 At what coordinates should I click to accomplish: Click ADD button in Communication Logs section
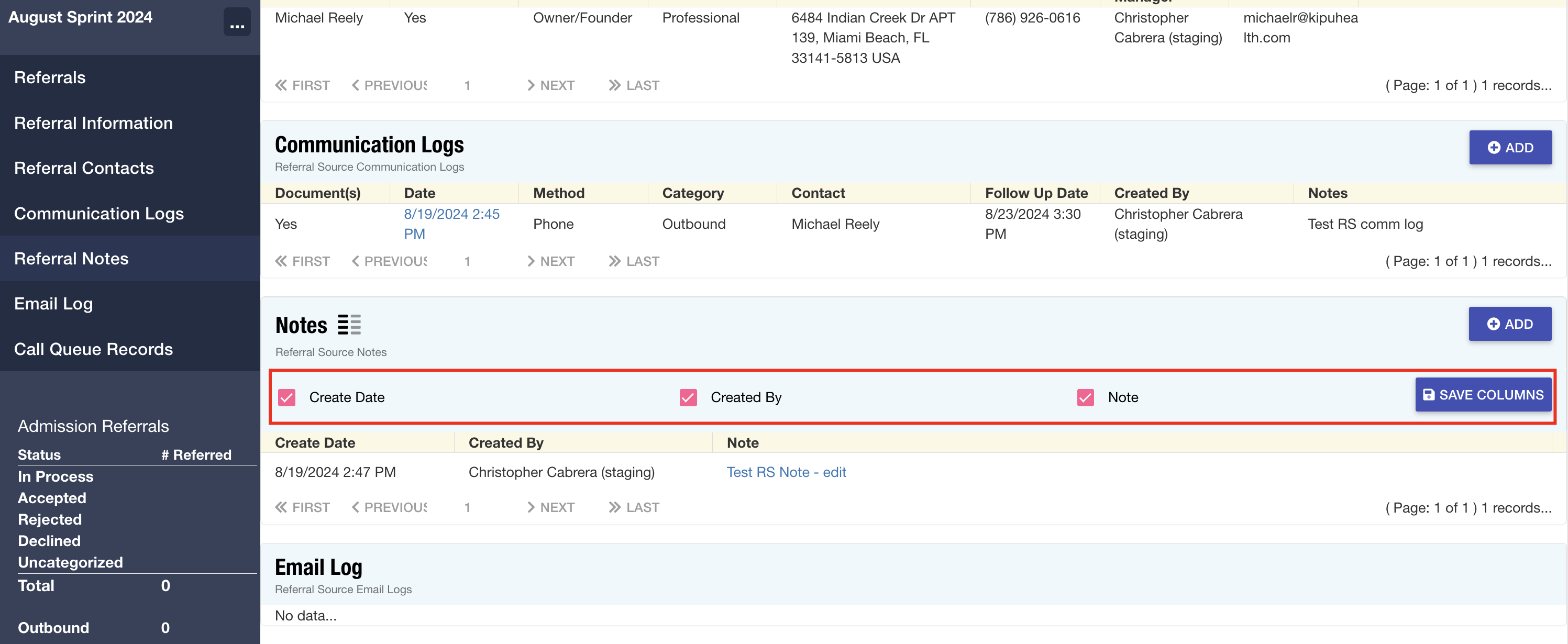click(x=1509, y=147)
